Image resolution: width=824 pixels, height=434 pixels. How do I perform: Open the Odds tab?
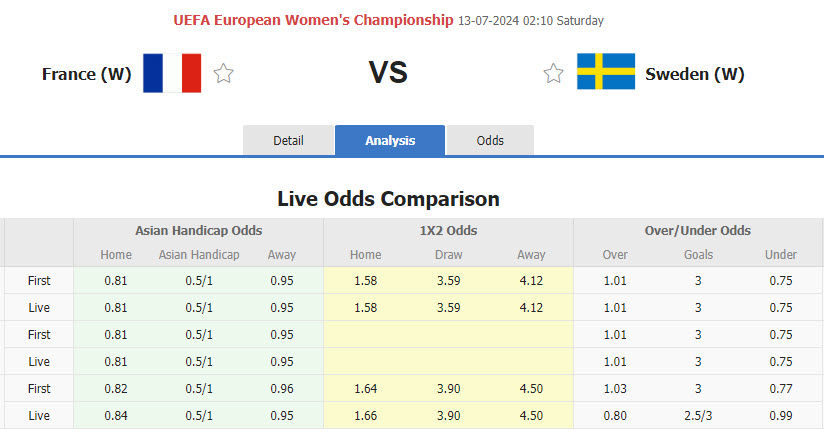[x=490, y=141]
